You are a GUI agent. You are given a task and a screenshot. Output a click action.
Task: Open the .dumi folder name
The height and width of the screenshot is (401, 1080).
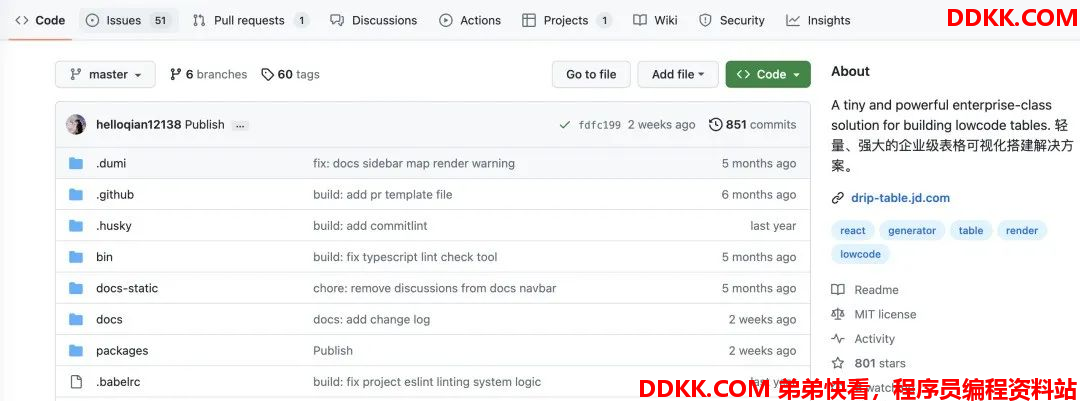(111, 163)
